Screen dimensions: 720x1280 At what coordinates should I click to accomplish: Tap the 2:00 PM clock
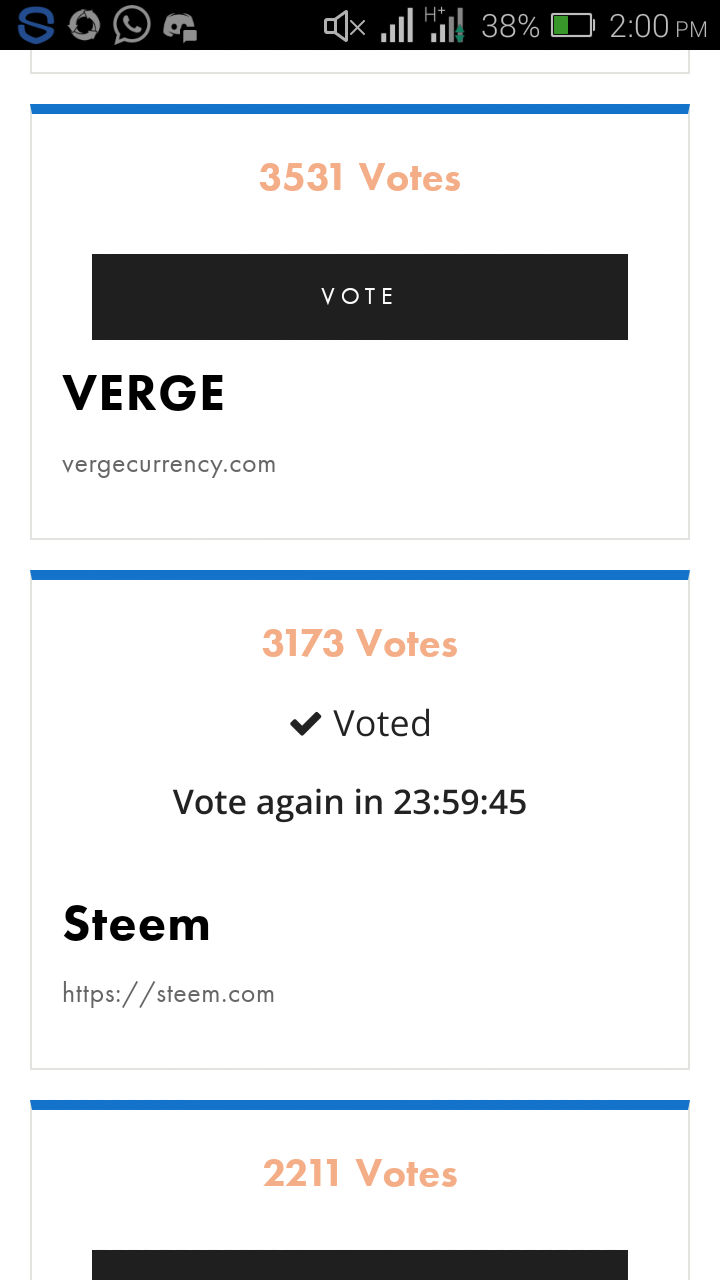point(658,26)
